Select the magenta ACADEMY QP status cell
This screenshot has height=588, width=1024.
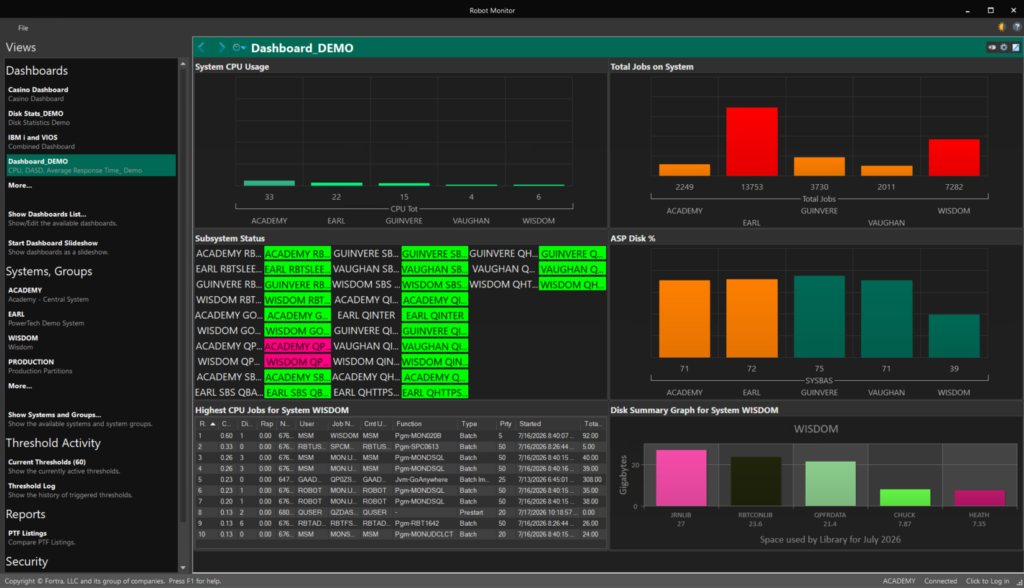point(297,346)
